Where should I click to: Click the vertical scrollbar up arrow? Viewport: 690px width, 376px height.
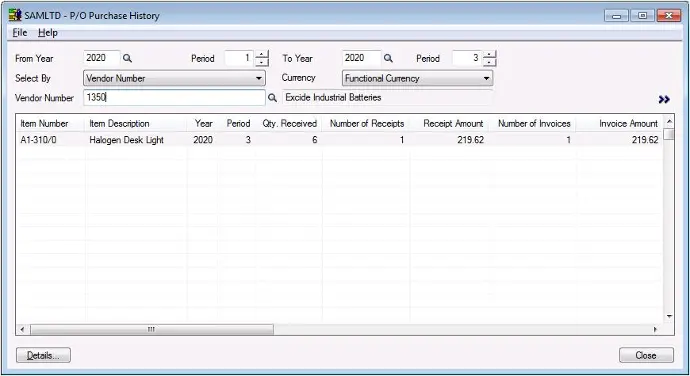[669, 121]
